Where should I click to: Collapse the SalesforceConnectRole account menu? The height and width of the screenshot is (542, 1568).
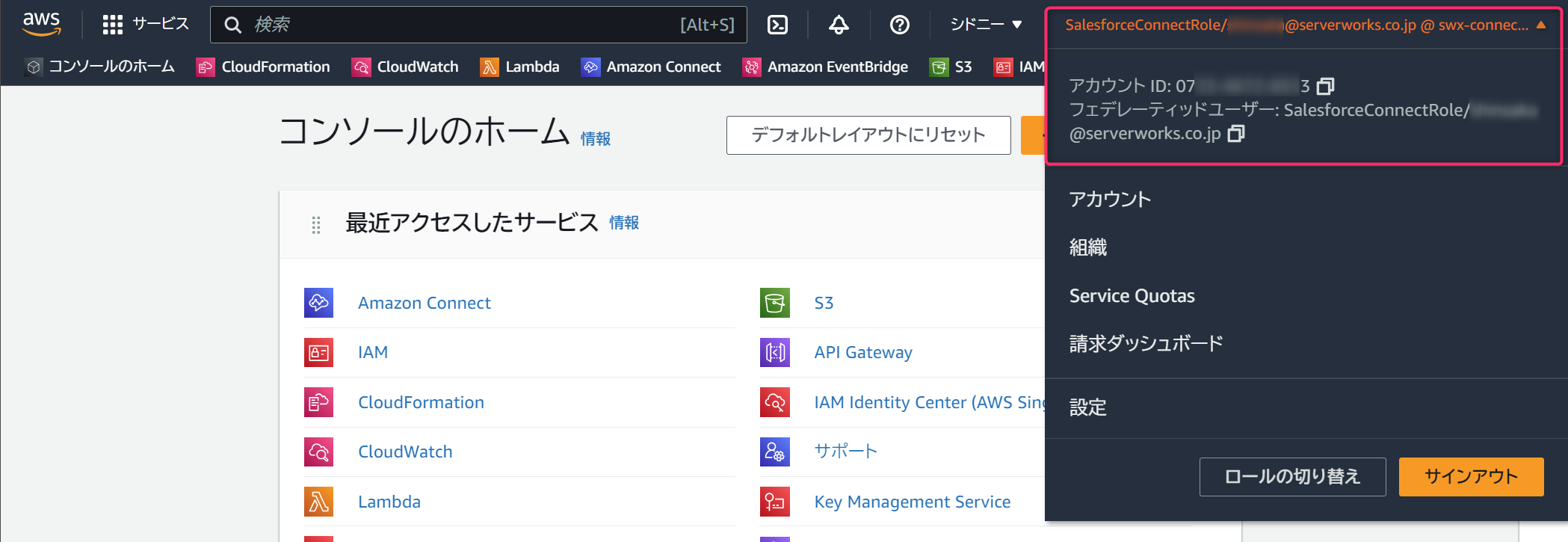pos(1305,25)
